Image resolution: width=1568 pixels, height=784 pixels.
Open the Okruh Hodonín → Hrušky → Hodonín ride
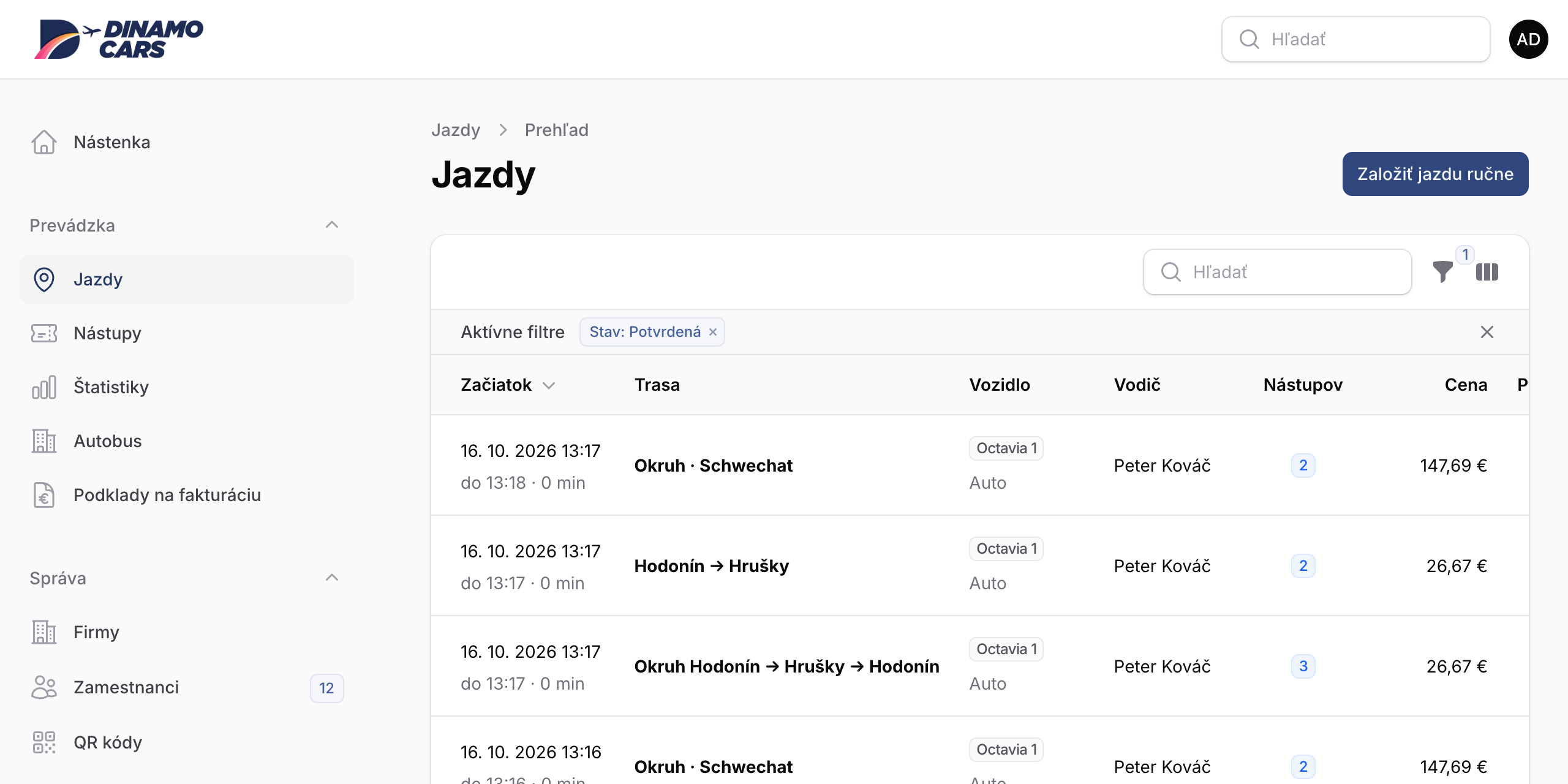pos(979,666)
